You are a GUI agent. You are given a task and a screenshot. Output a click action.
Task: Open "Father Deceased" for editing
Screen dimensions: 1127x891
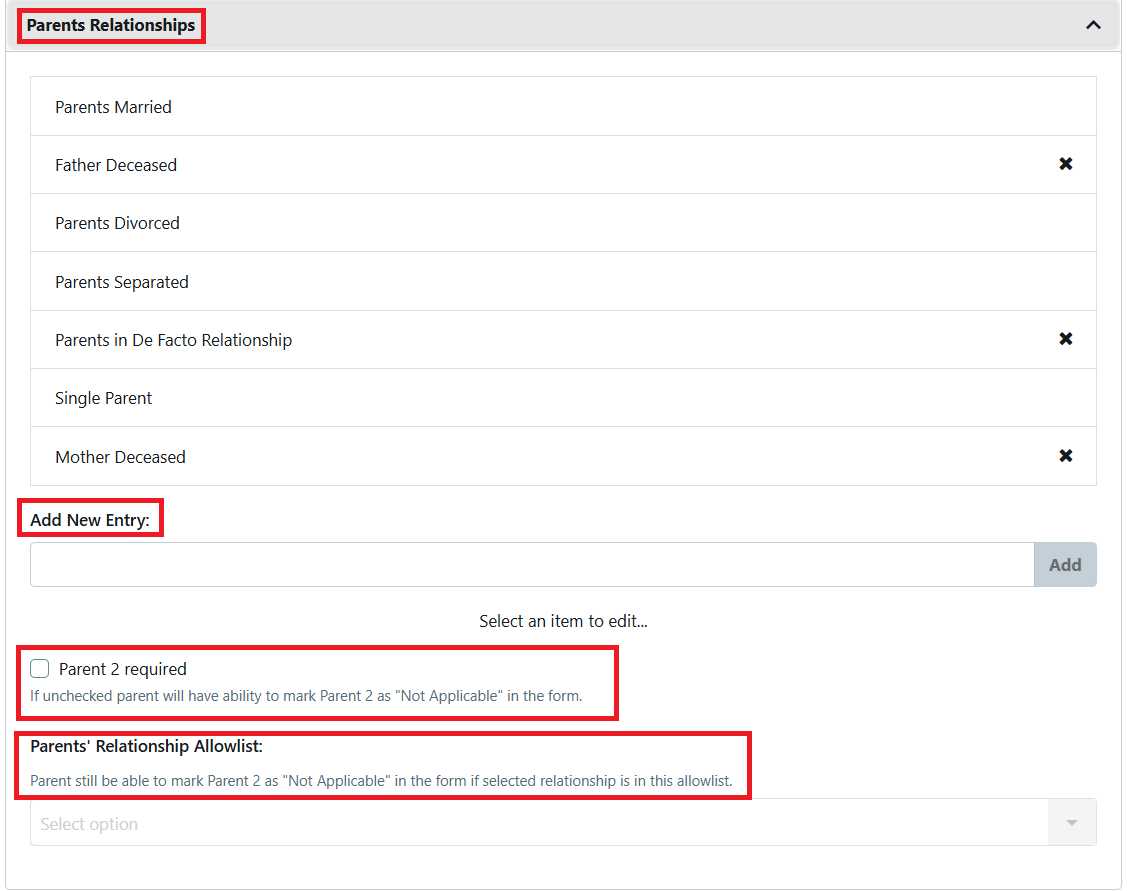point(116,164)
